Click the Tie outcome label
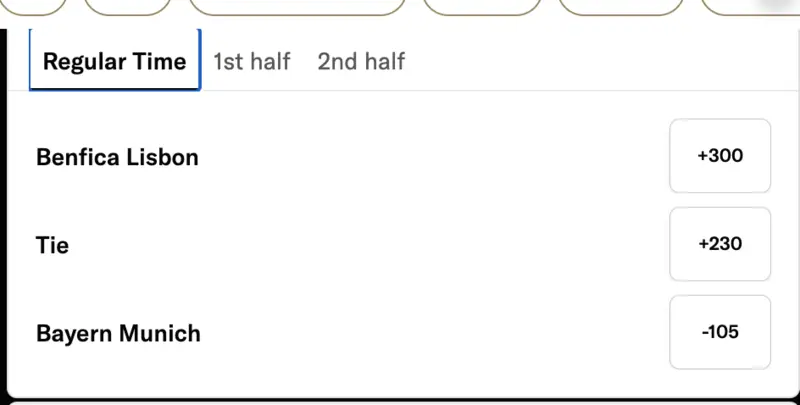The image size is (800, 405). pos(52,245)
